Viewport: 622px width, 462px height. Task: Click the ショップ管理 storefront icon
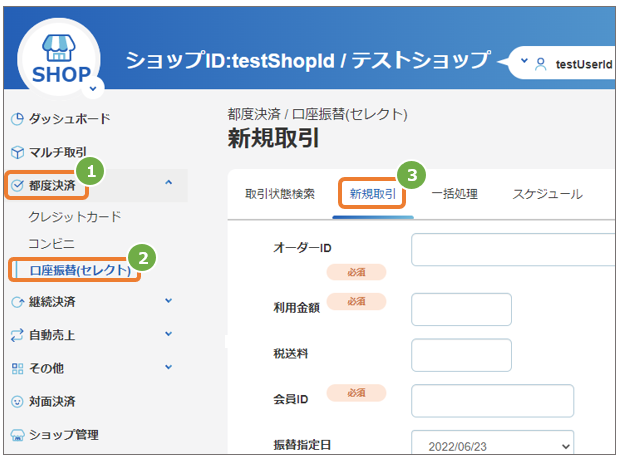pos(17,435)
